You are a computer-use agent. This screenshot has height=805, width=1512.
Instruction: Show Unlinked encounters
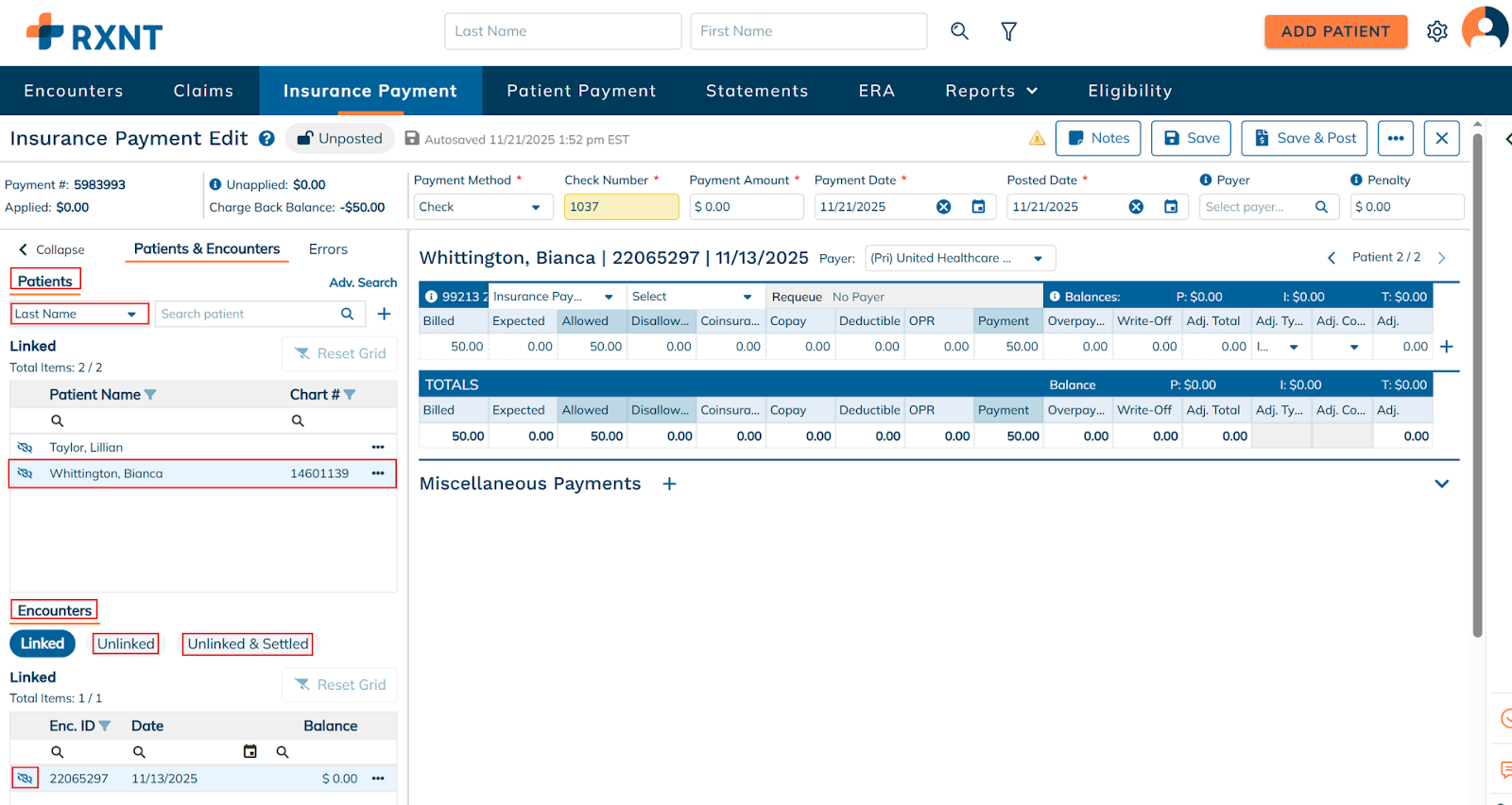[x=126, y=643]
